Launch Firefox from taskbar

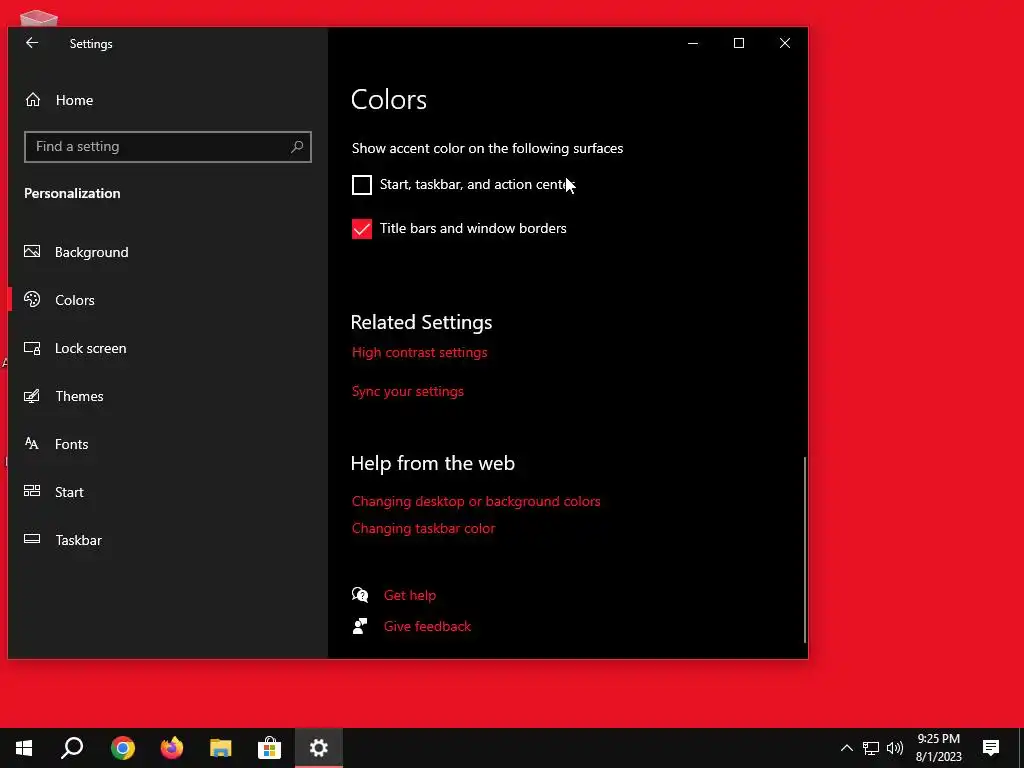pos(172,748)
